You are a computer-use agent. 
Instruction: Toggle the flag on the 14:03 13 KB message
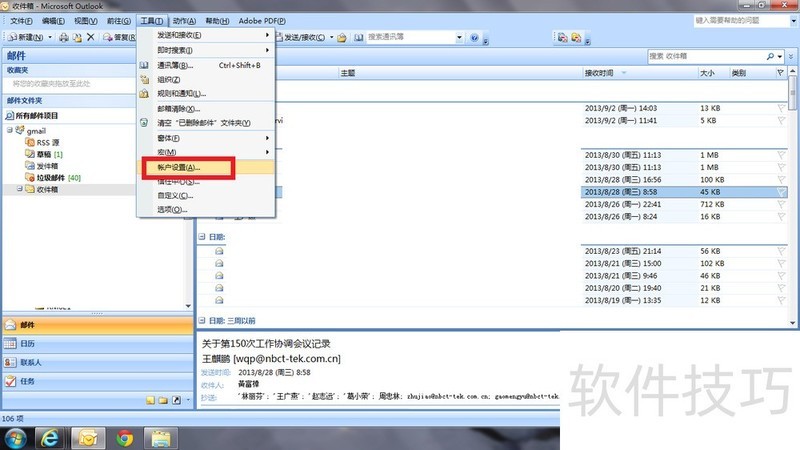coord(781,108)
